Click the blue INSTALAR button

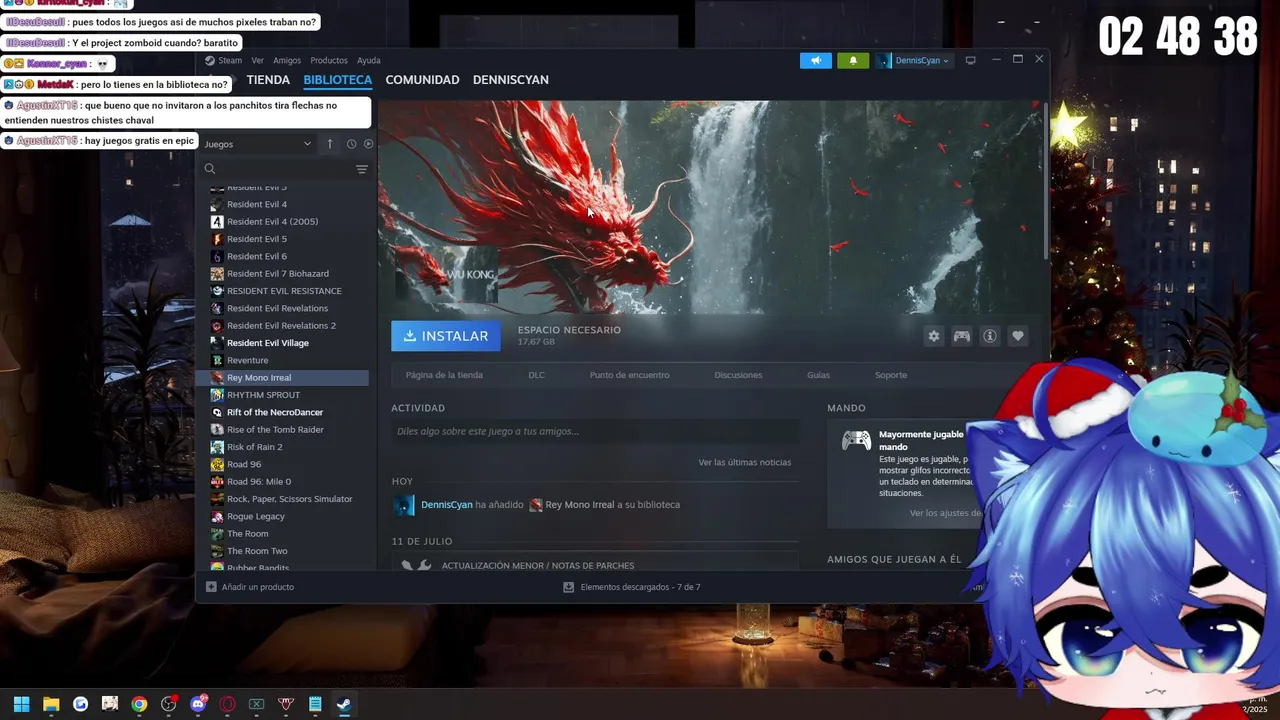tap(446, 336)
